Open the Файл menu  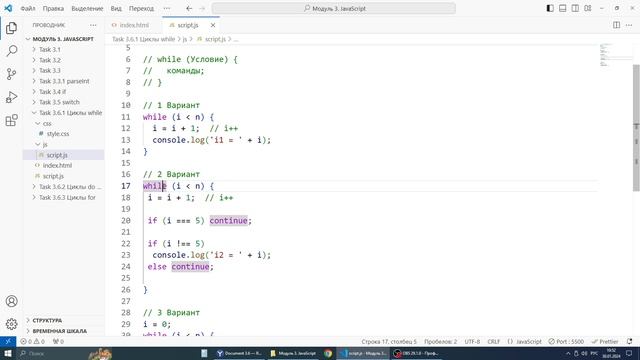[28, 8]
